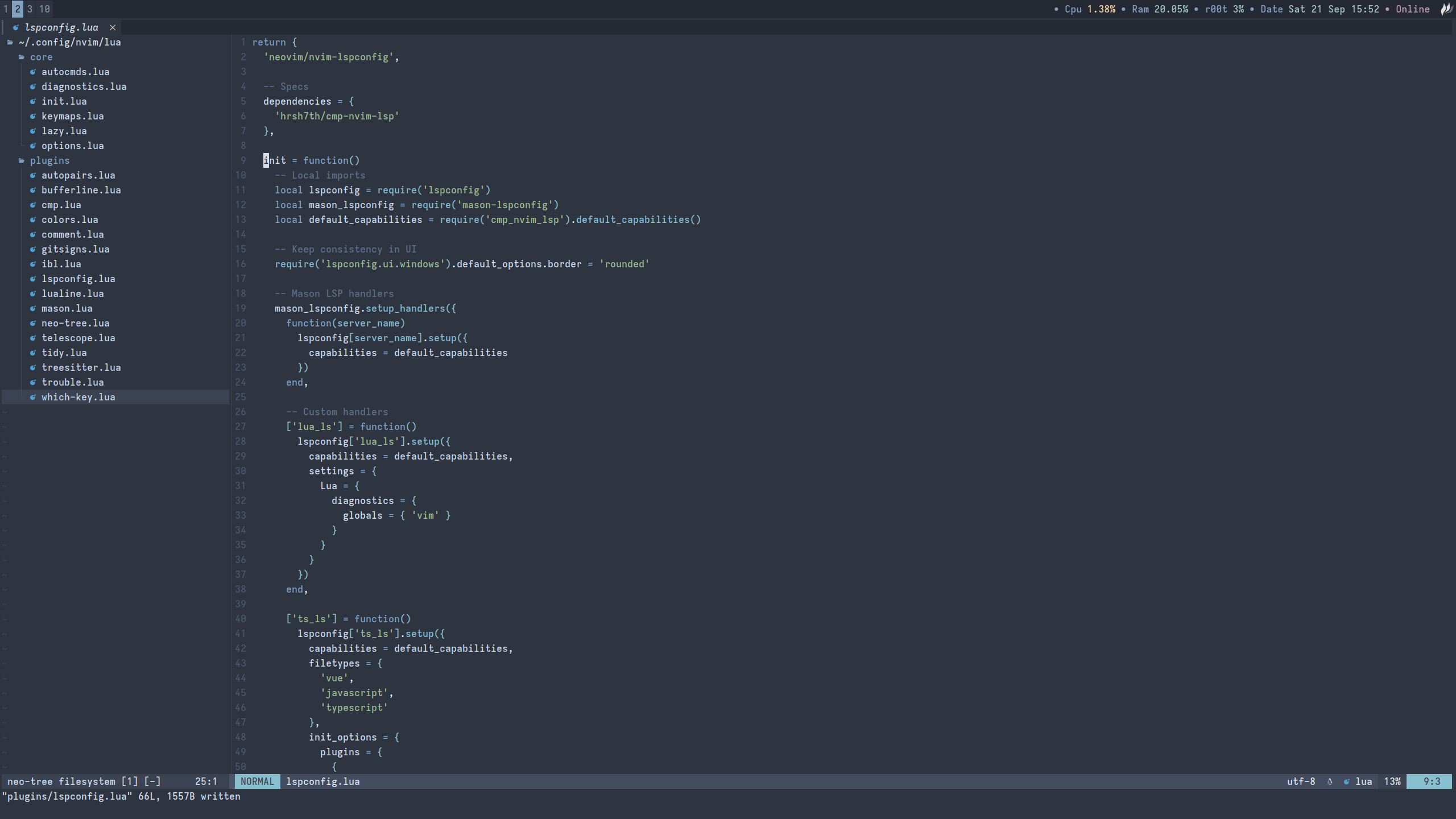The image size is (1456, 819).
Task: Switch to workspace 3
Action: pyautogui.click(x=30, y=9)
